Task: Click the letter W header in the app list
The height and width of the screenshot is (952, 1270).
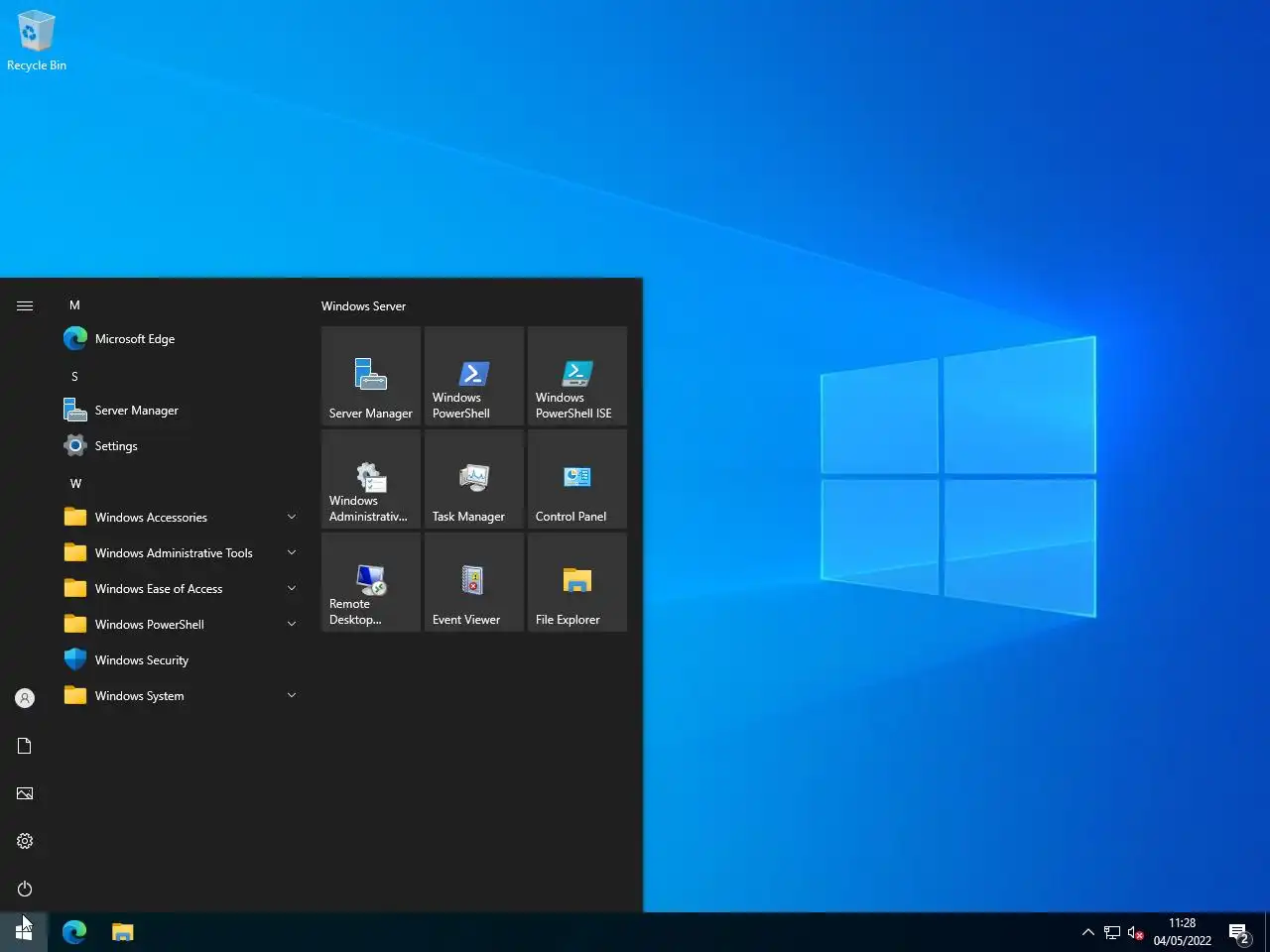Action: tap(75, 484)
